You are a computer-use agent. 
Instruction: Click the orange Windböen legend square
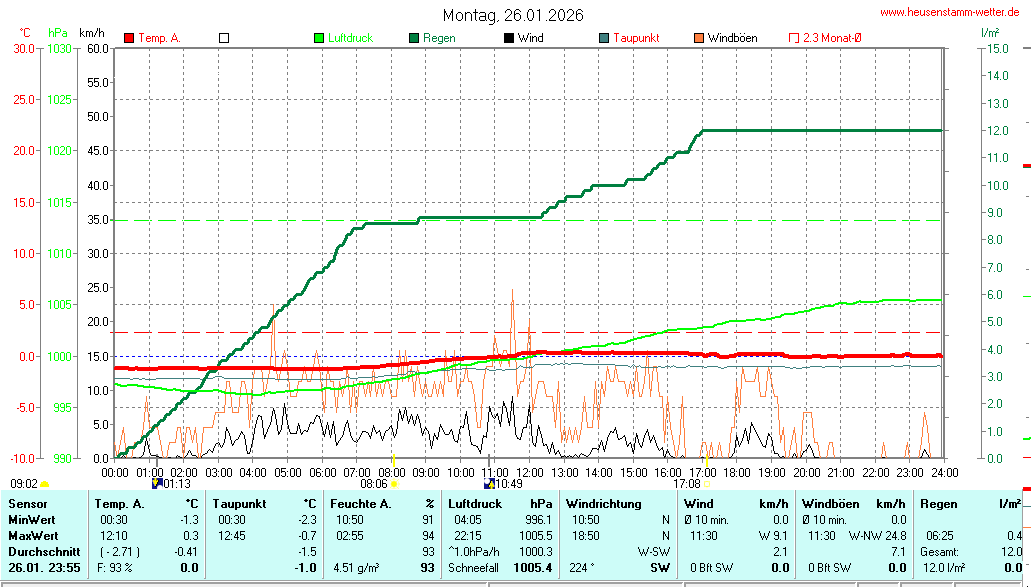[698, 38]
